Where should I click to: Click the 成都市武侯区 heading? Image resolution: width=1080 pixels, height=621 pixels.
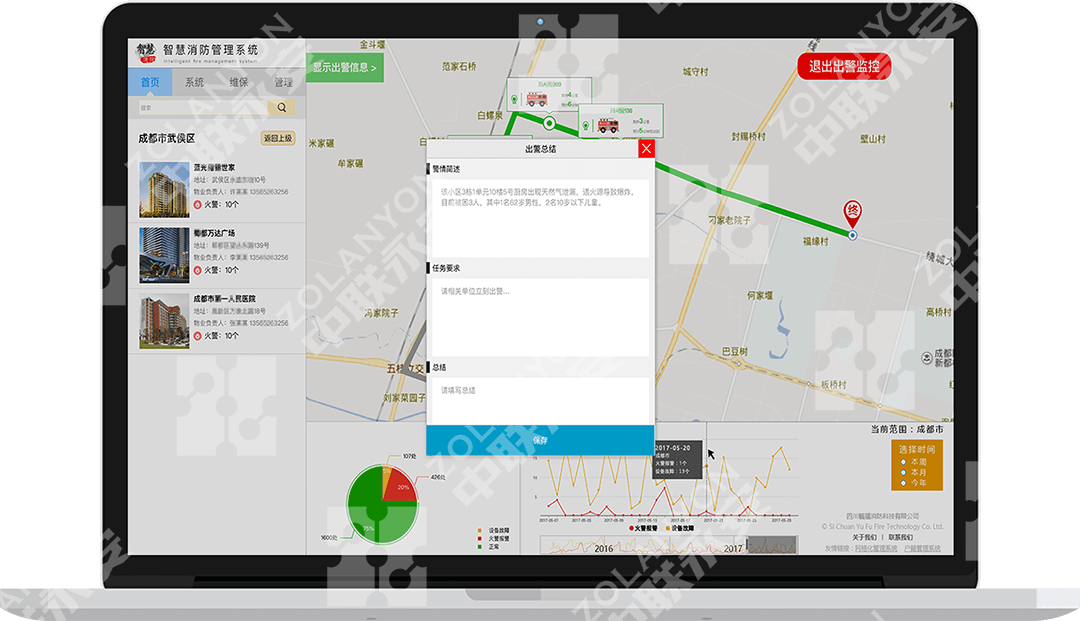tap(167, 138)
